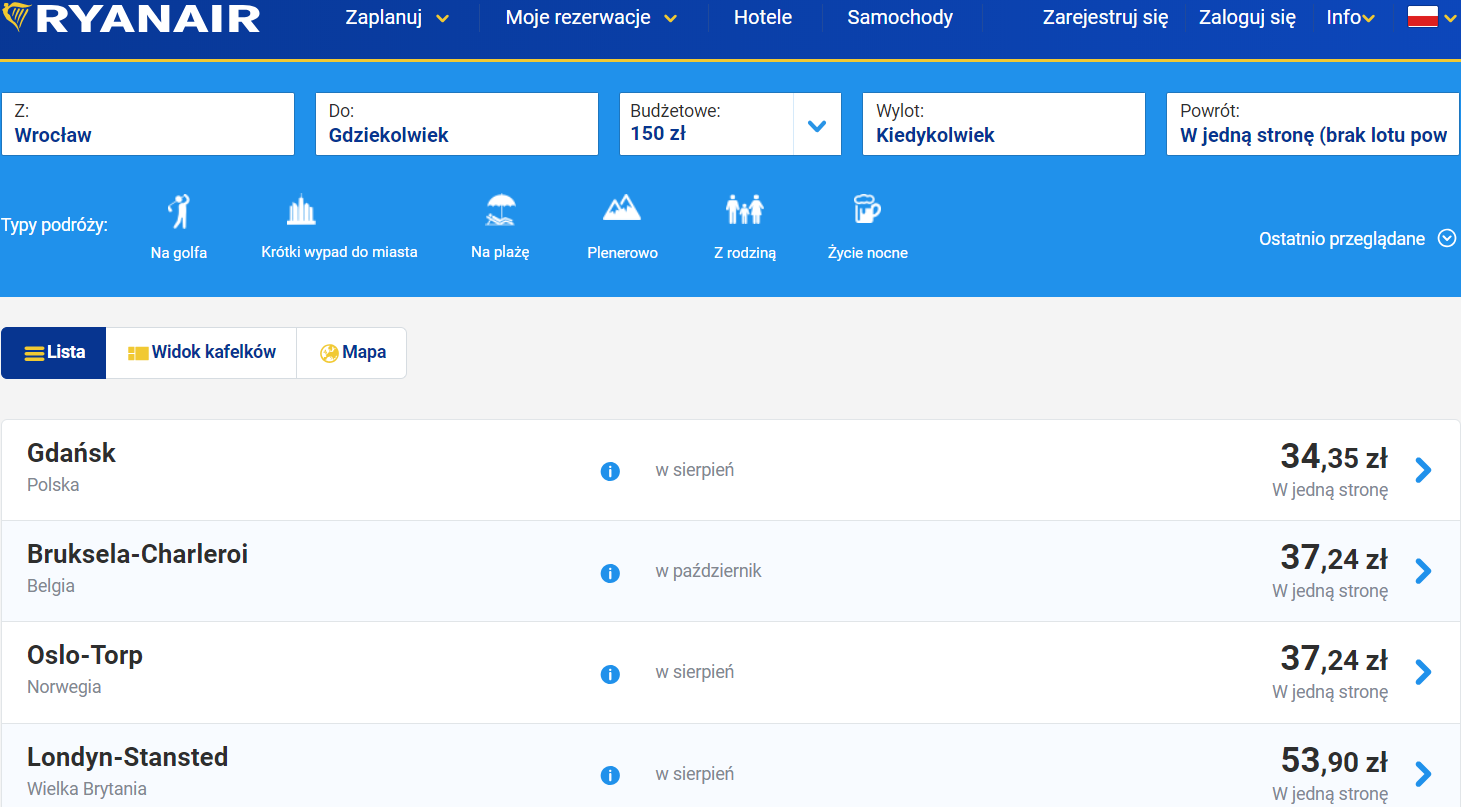Open the Bruksela-Charleroi flight arrow
1461x807 pixels.
pyautogui.click(x=1423, y=571)
